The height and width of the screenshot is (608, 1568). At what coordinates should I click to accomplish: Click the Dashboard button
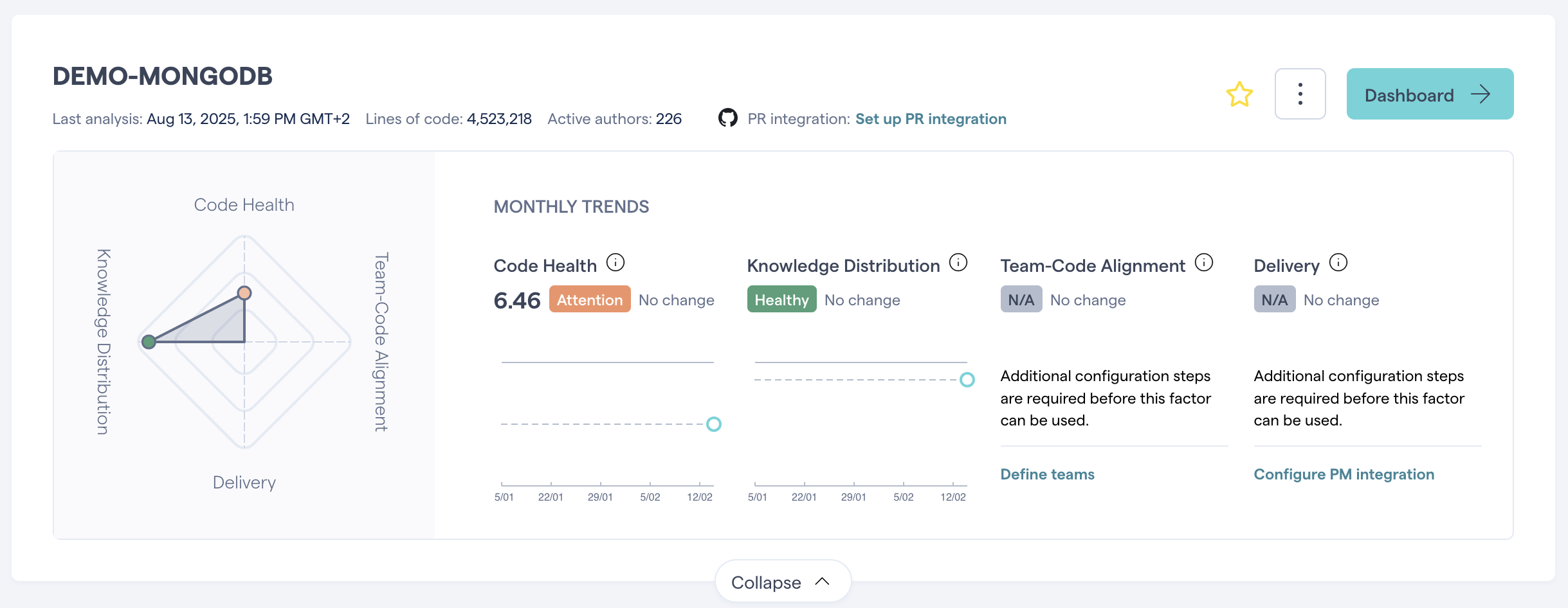pos(1430,94)
